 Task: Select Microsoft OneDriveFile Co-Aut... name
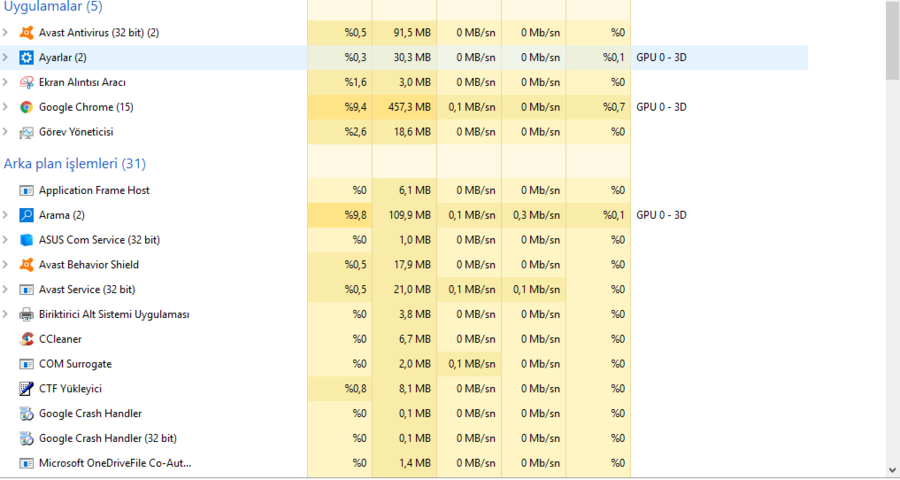tap(115, 463)
